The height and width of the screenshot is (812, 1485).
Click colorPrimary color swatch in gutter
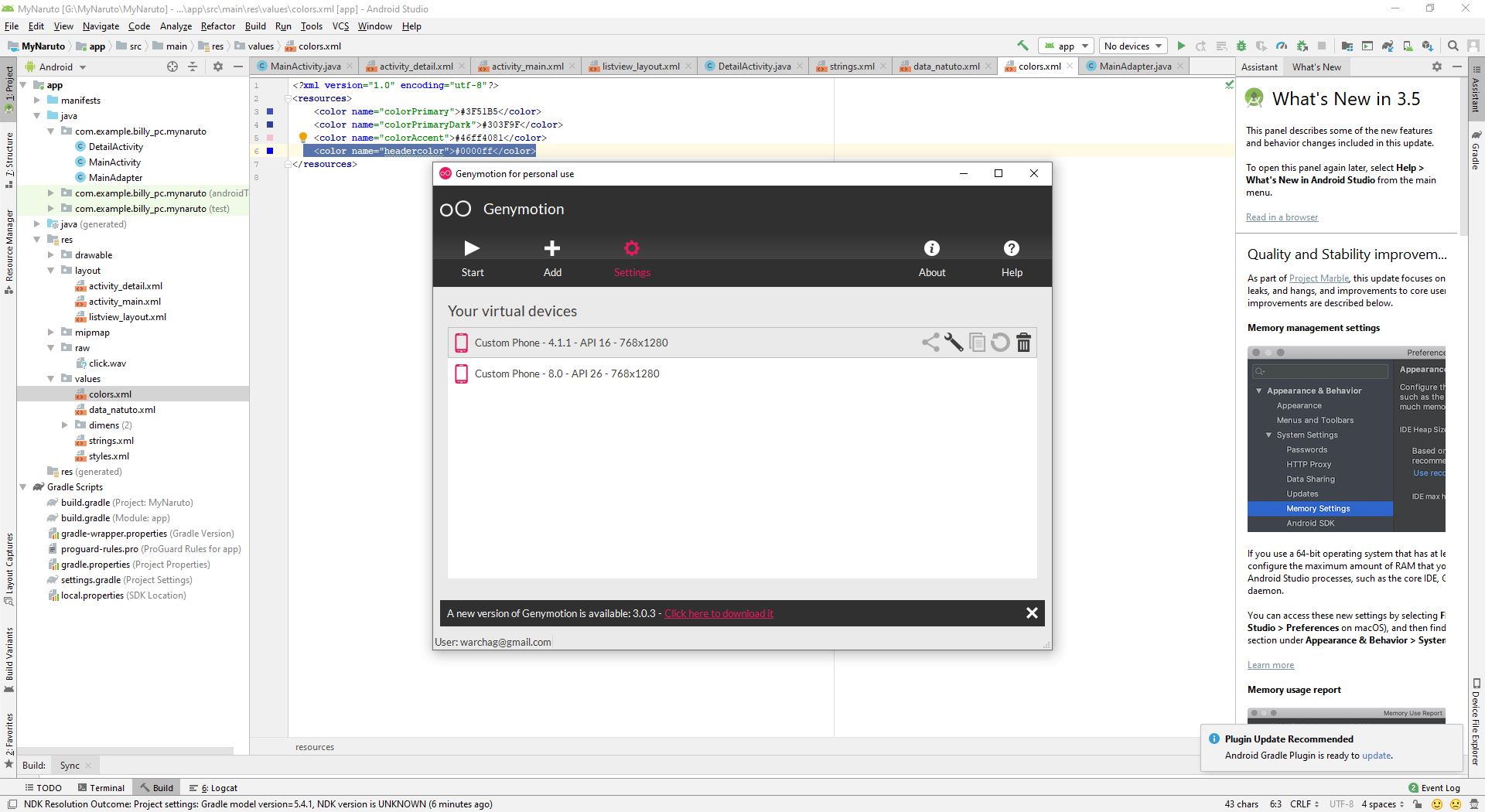coord(270,111)
